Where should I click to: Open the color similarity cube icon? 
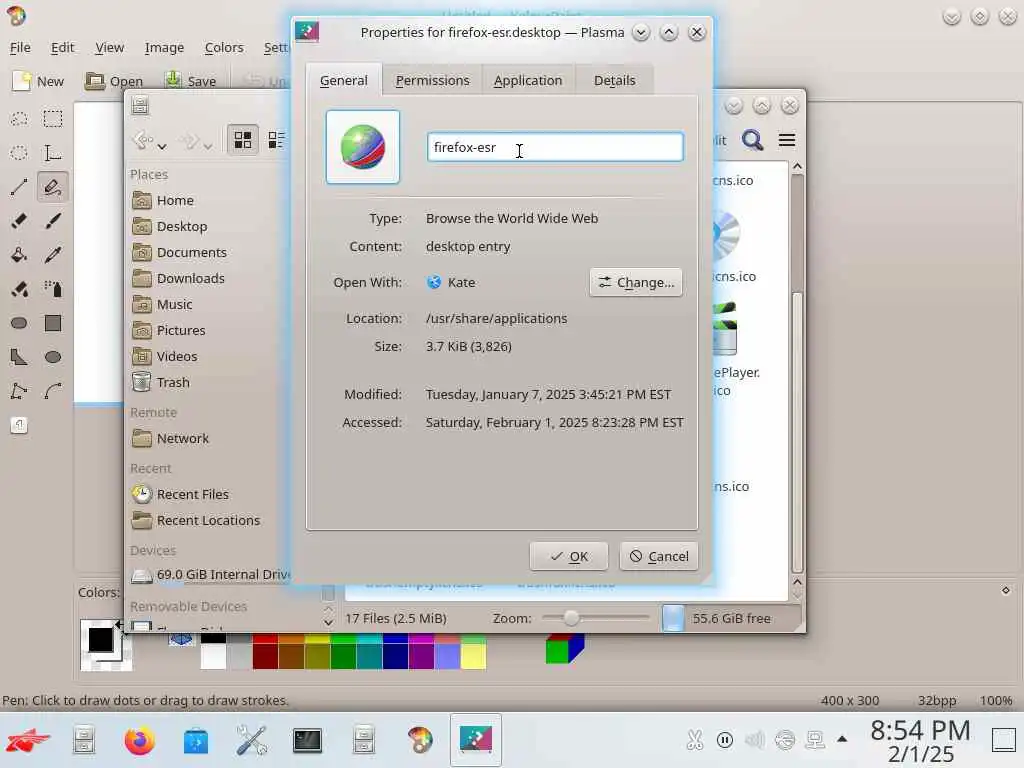pos(565,648)
